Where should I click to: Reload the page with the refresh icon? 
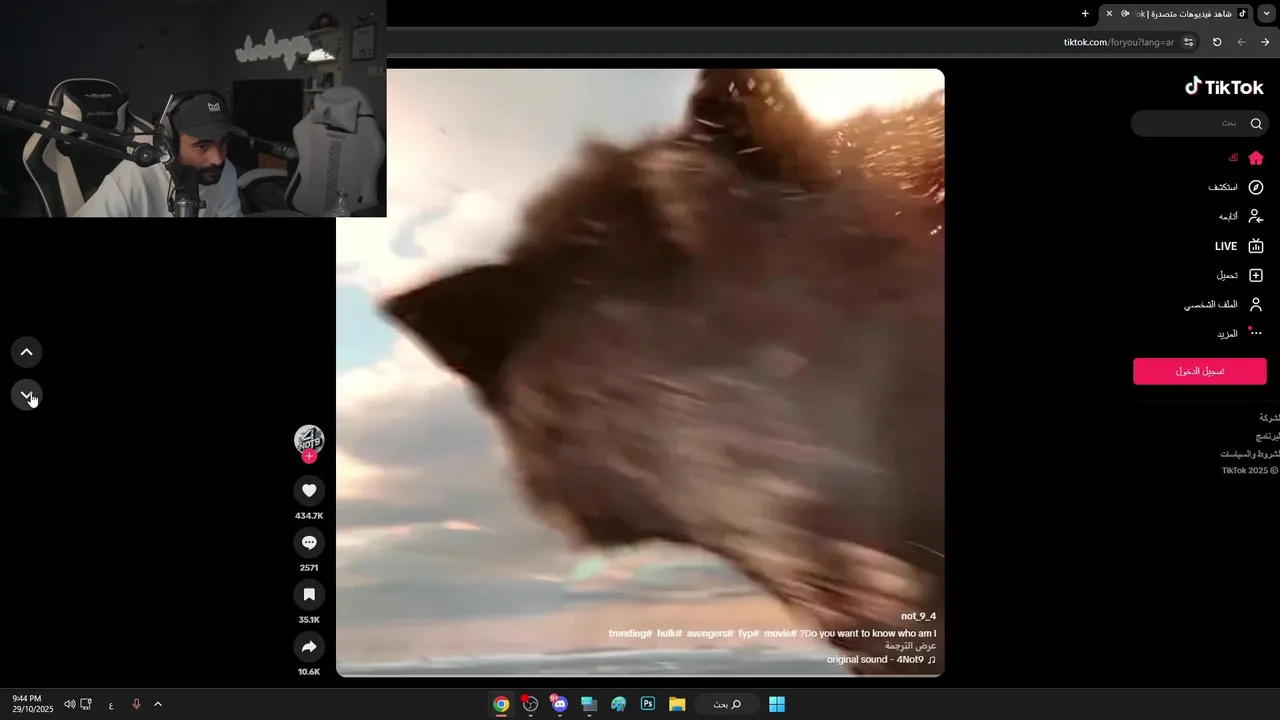[x=1217, y=42]
